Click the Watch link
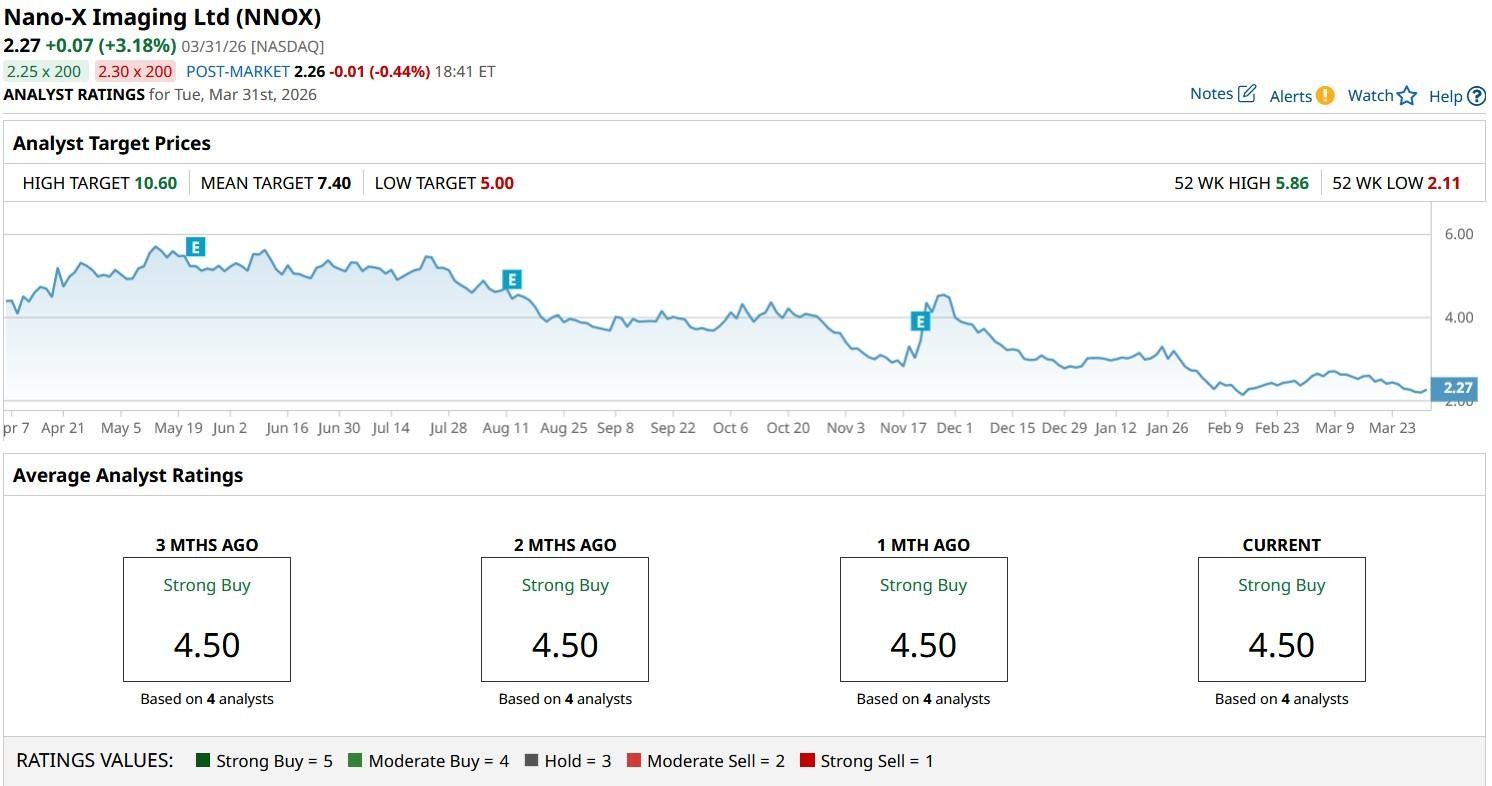Image resolution: width=1492 pixels, height=786 pixels. point(1370,96)
